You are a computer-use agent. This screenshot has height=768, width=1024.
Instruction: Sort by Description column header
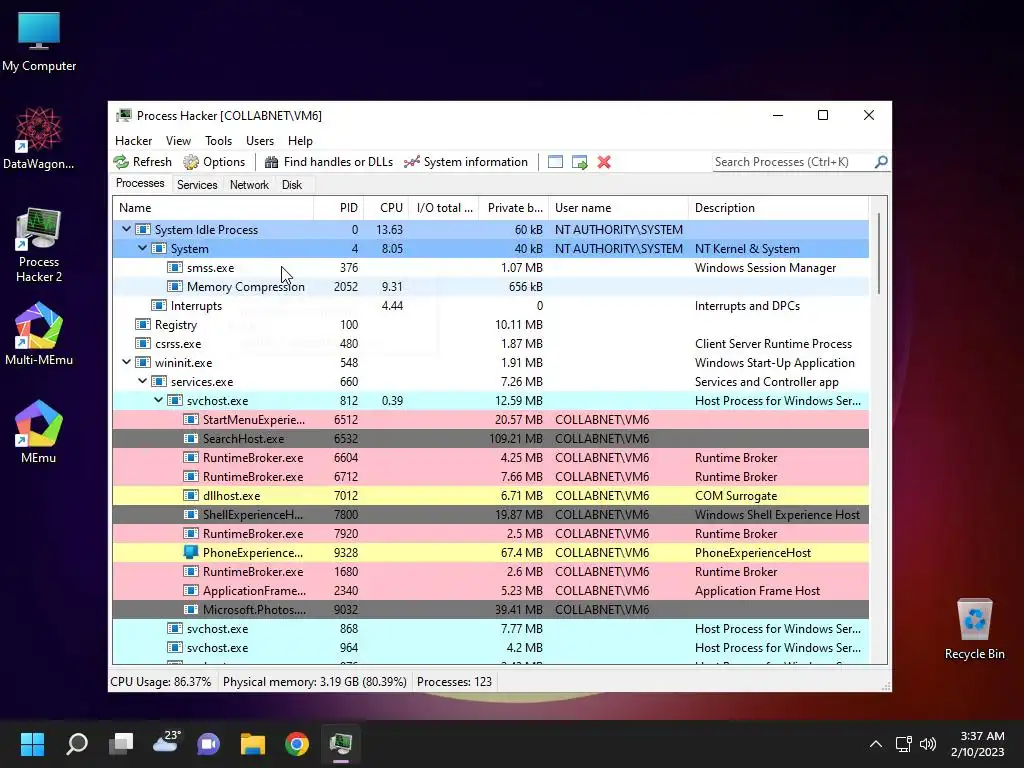coord(778,208)
